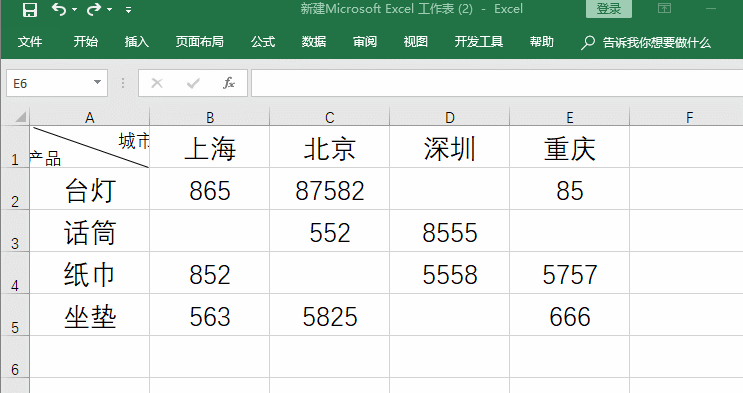Click the Save icon in quick access toolbar
Viewport: 743px width, 393px height.
(x=30, y=9)
